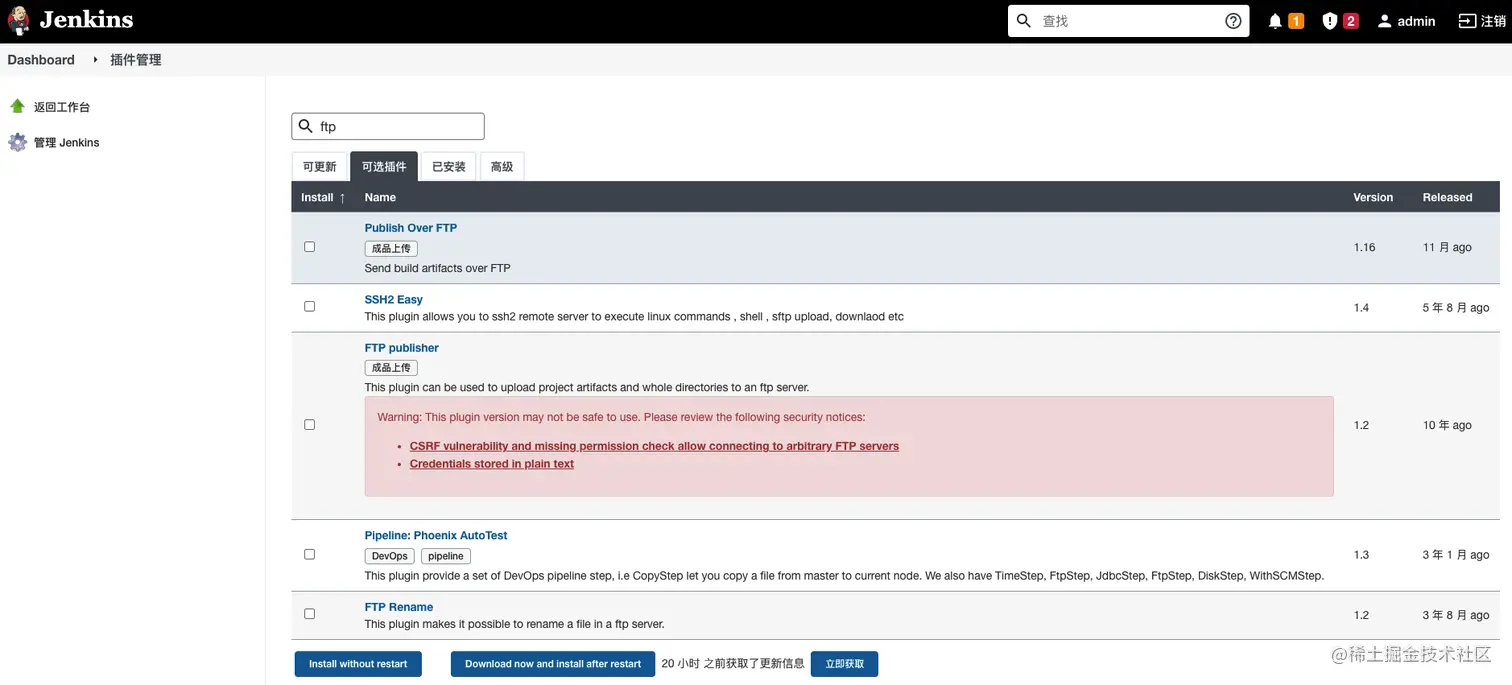Open the 管理 Jenkins sidebar link

coord(67,143)
